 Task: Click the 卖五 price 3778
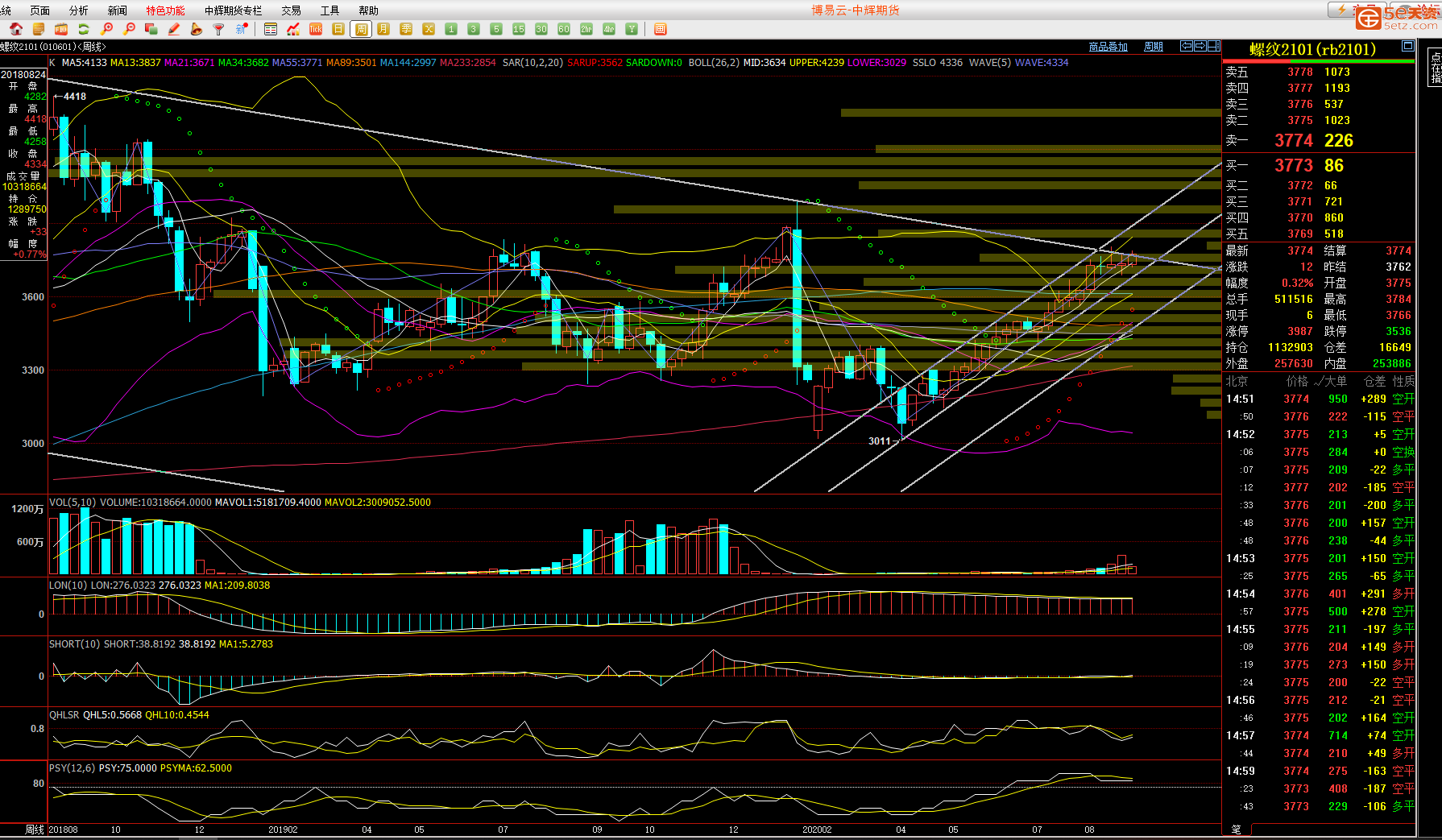[x=1300, y=72]
